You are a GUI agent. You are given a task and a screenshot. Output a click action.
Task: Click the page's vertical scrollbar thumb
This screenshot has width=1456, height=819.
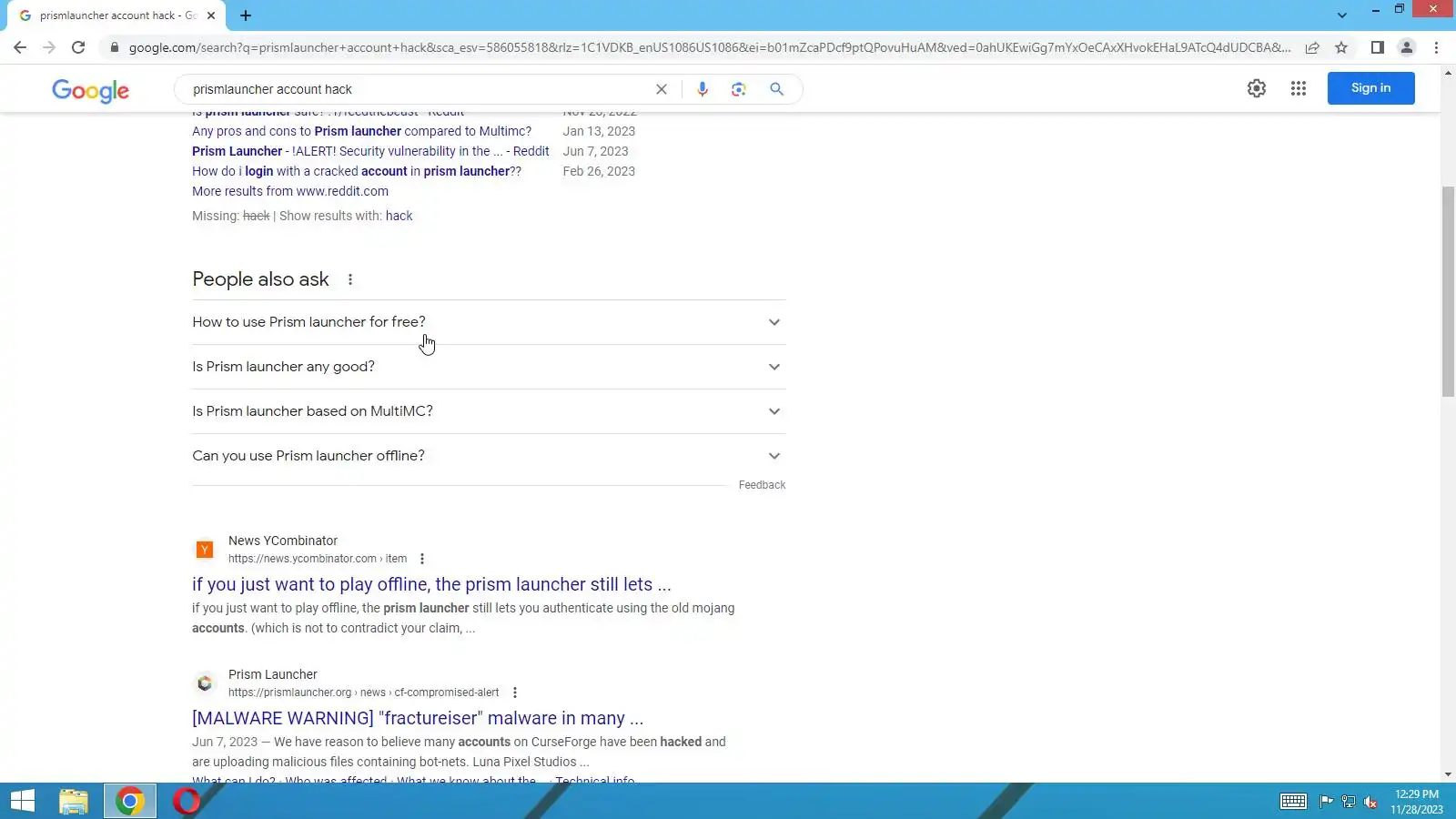pos(1448,291)
